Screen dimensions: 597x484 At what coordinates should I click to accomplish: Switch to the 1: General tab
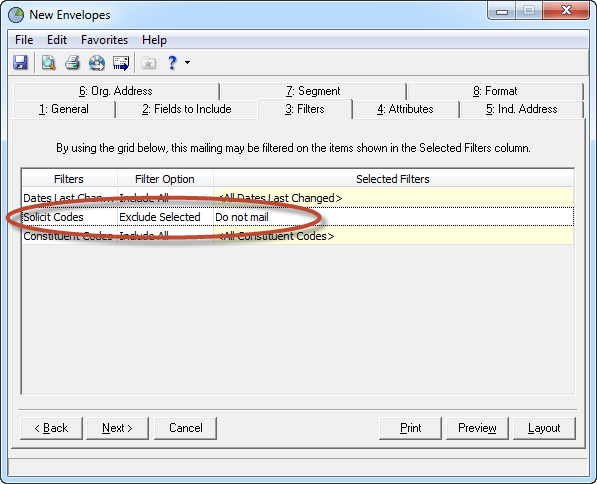(x=64, y=109)
